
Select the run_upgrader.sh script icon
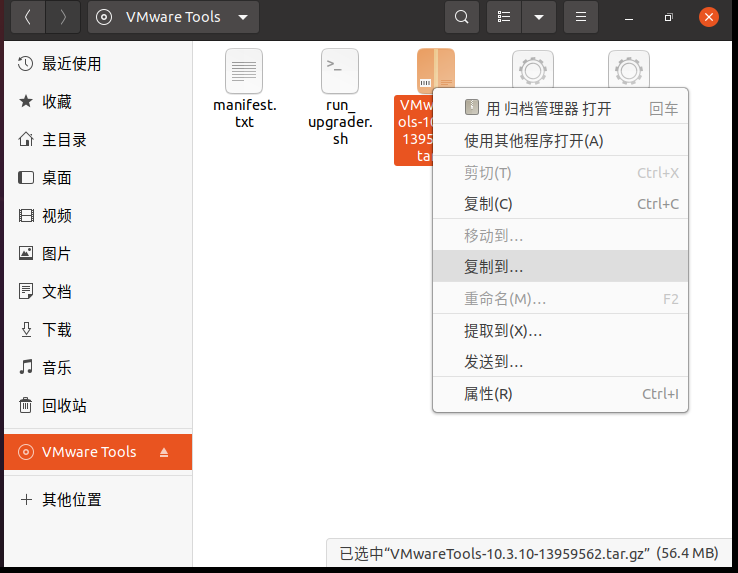[x=340, y=71]
